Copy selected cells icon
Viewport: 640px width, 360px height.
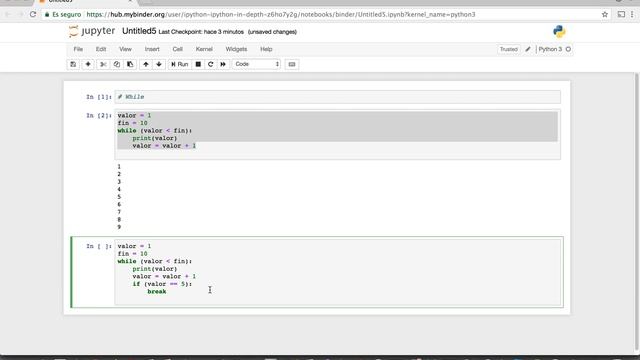[x=117, y=64]
